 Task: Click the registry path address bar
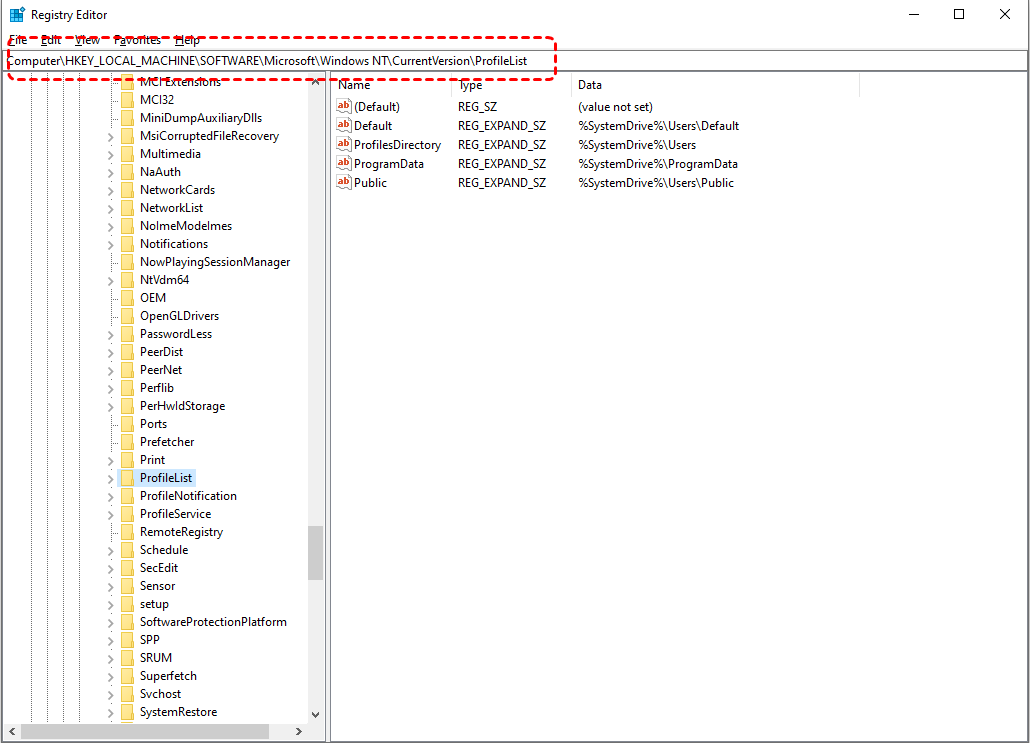pyautogui.click(x=515, y=60)
